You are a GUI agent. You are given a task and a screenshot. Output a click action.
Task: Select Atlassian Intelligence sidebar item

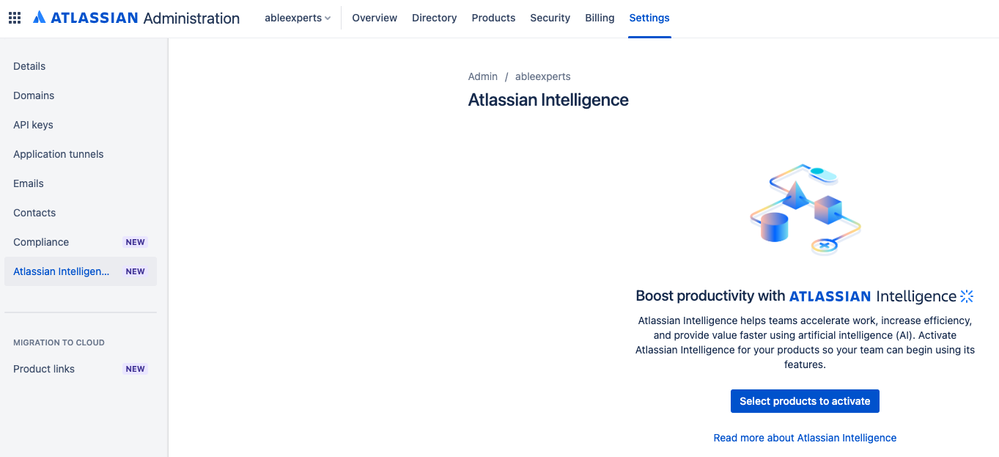(x=80, y=272)
